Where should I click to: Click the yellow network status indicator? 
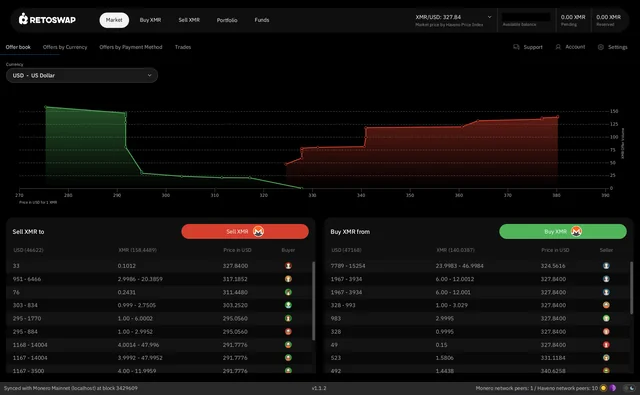tap(603, 388)
